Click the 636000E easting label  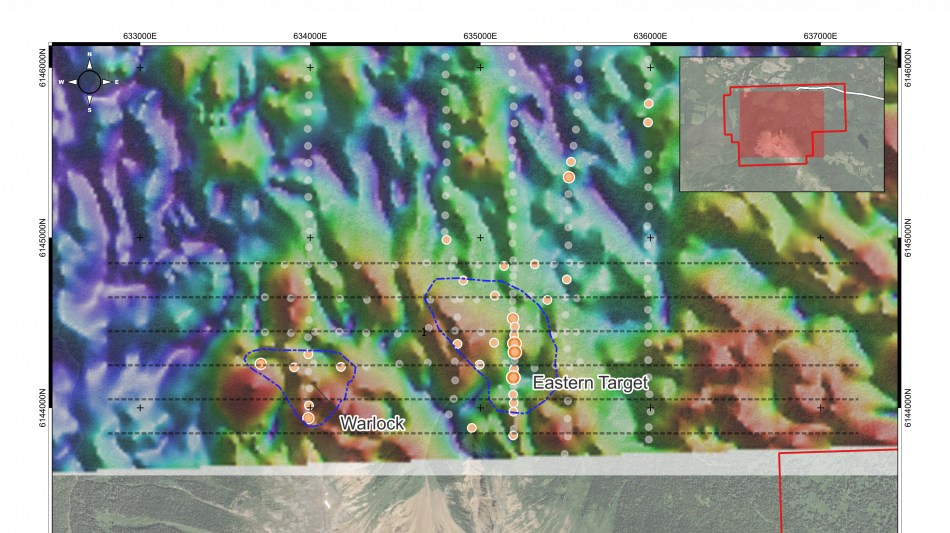(x=650, y=36)
